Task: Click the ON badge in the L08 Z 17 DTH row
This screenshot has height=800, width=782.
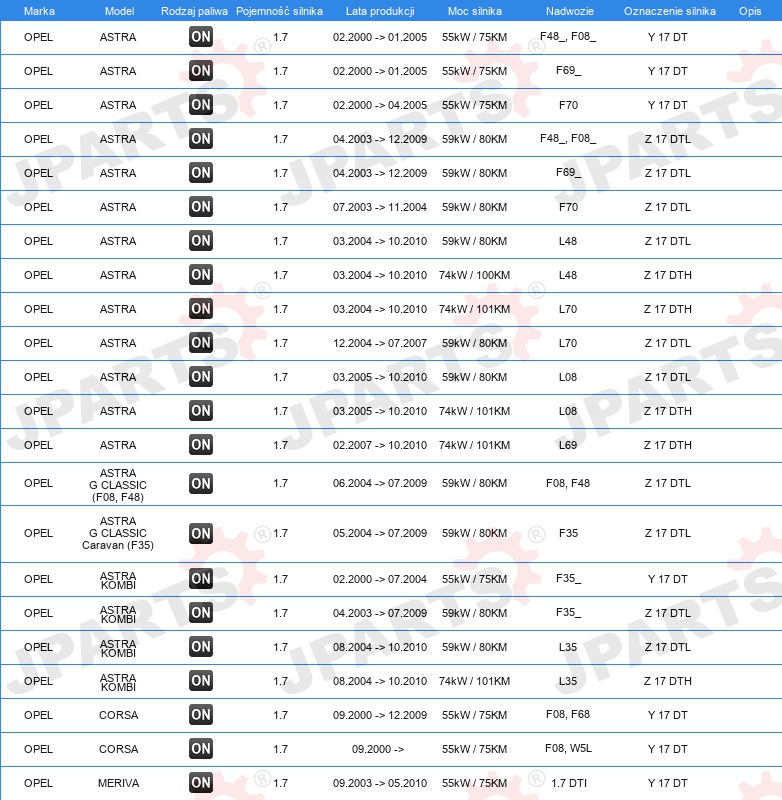Action: tap(200, 411)
